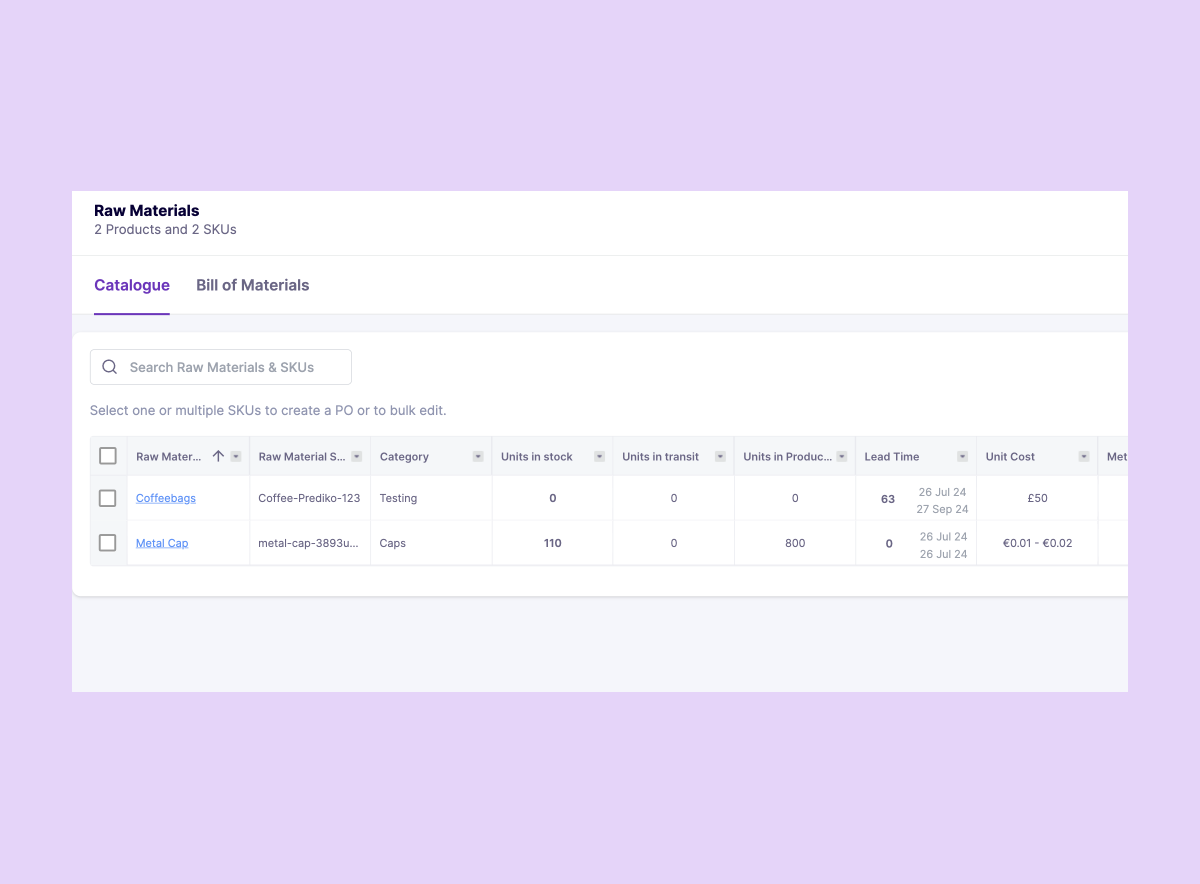Select the Catalogue tab
Image resolution: width=1200 pixels, height=884 pixels.
pyautogui.click(x=132, y=285)
